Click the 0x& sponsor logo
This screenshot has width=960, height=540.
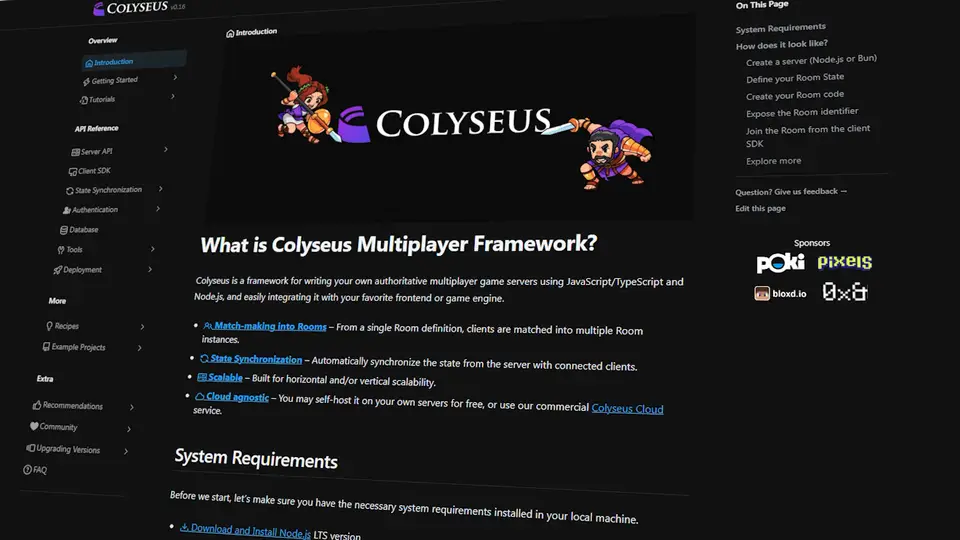(x=845, y=292)
